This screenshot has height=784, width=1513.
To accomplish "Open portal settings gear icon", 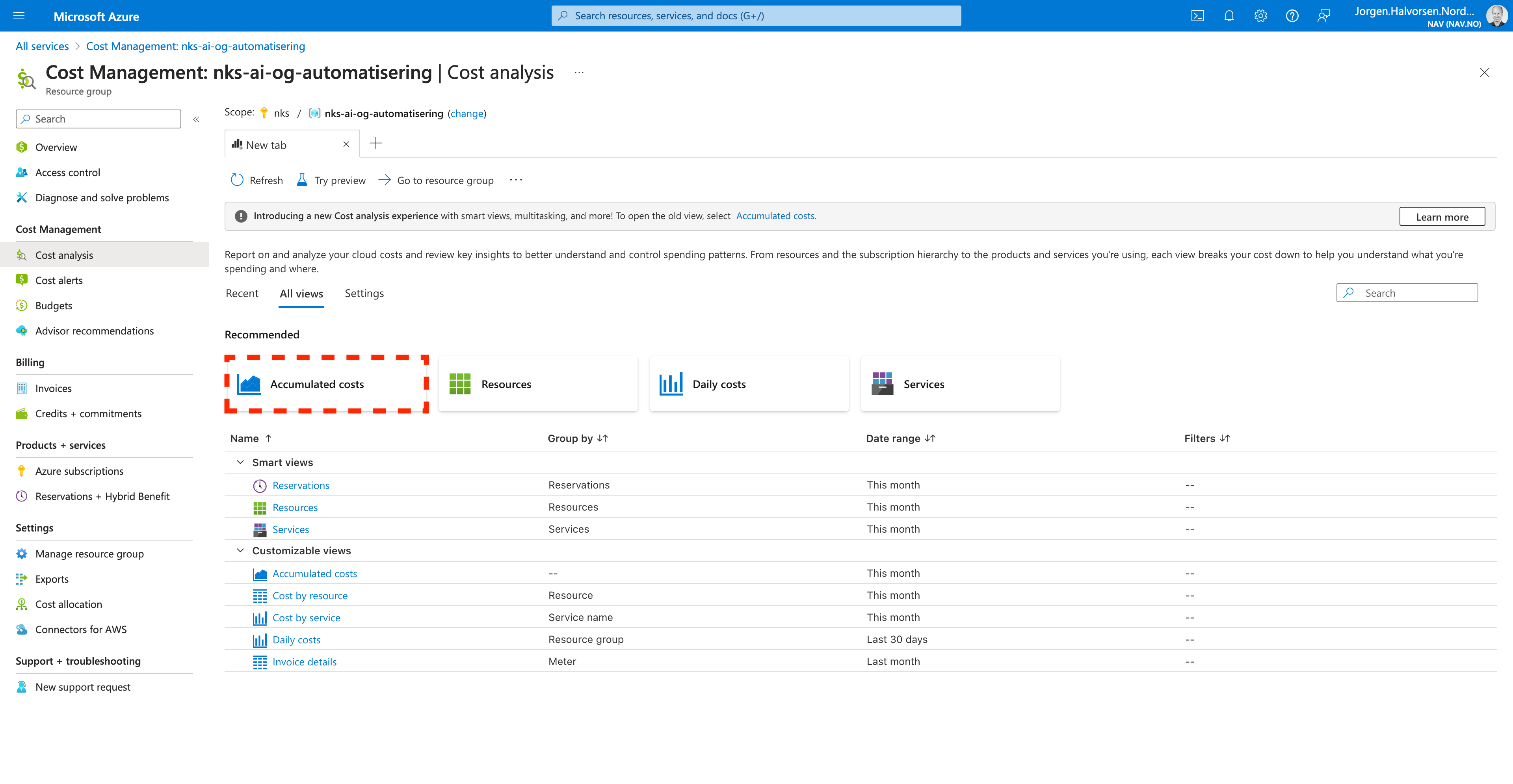I will click(x=1260, y=16).
